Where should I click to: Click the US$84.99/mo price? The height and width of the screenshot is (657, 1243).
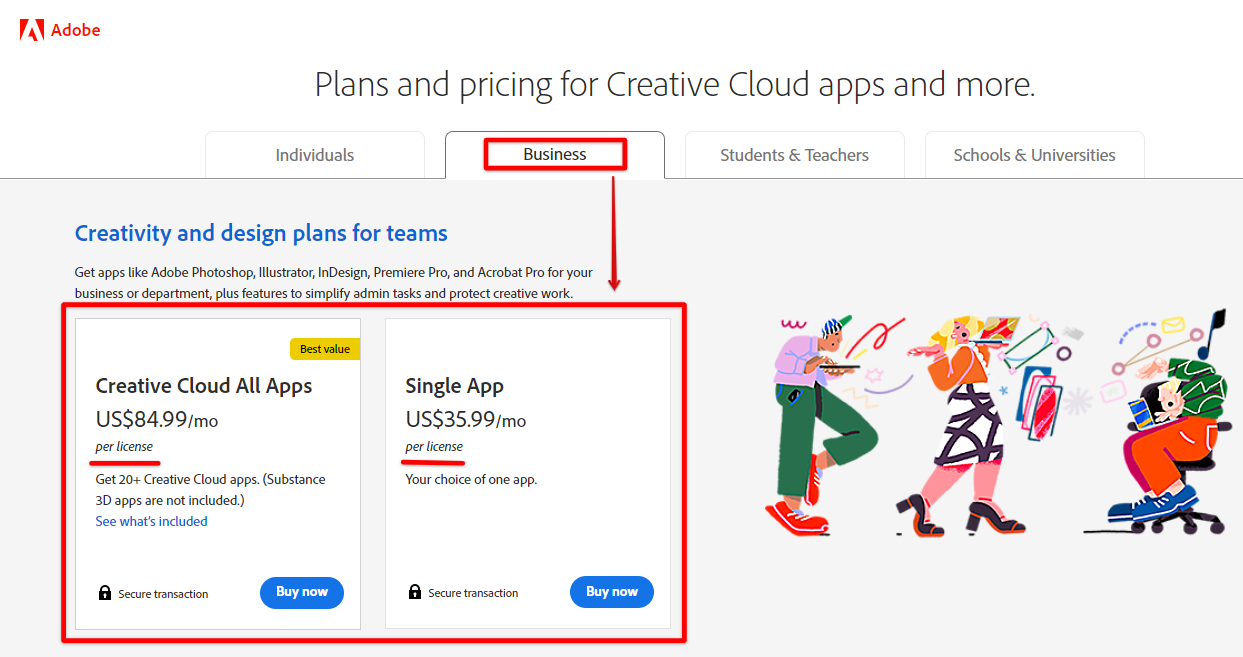pyautogui.click(x=157, y=420)
